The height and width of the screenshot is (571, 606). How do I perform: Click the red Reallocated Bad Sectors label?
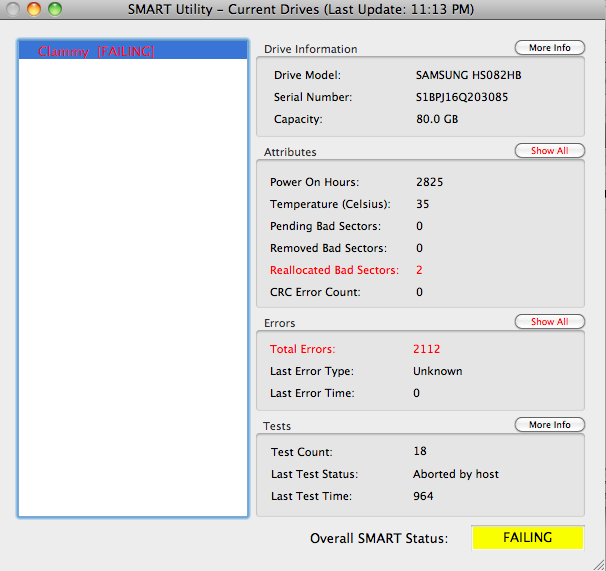pyautogui.click(x=334, y=270)
